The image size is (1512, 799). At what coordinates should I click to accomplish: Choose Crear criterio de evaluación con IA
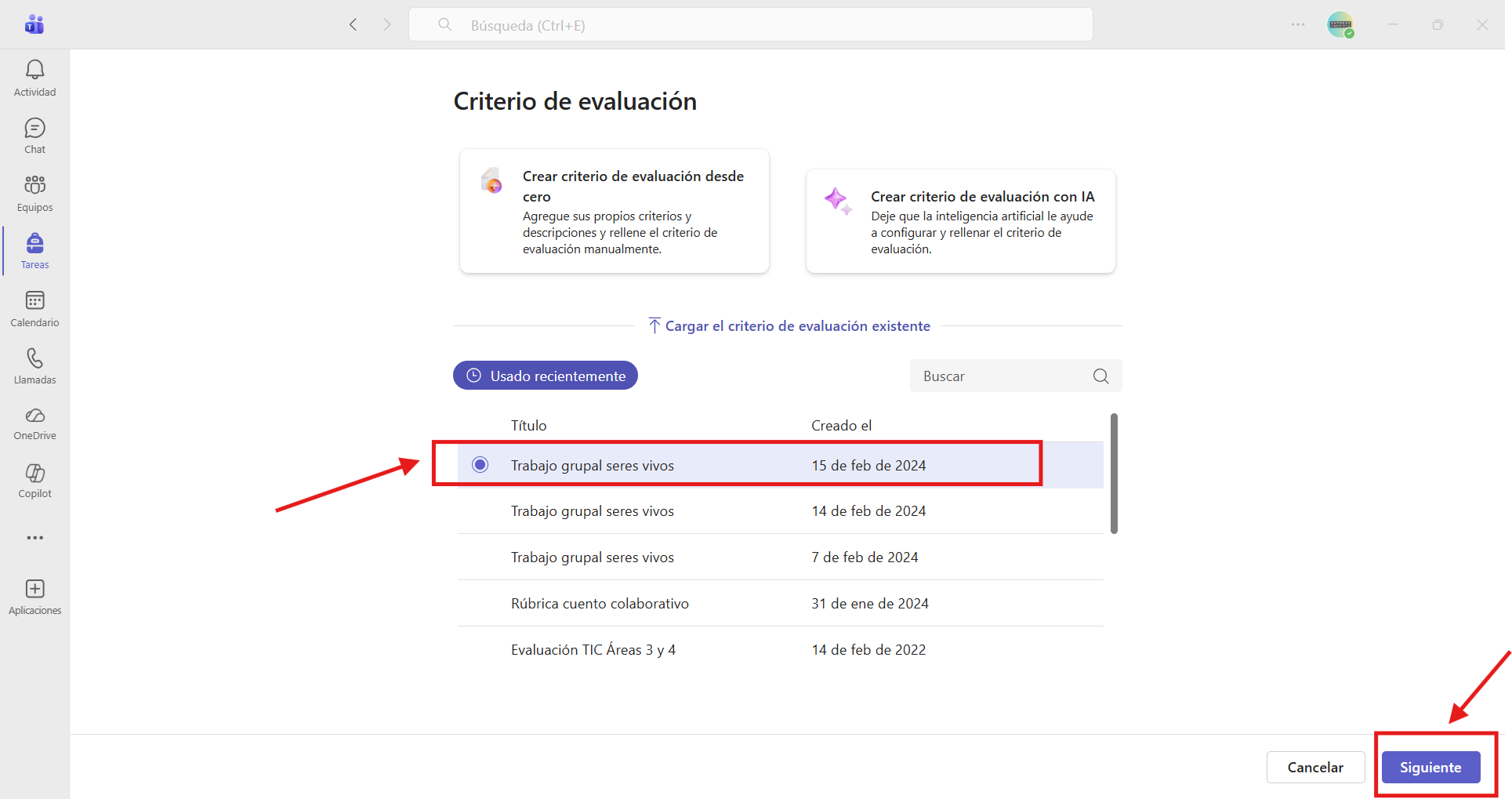tap(961, 221)
